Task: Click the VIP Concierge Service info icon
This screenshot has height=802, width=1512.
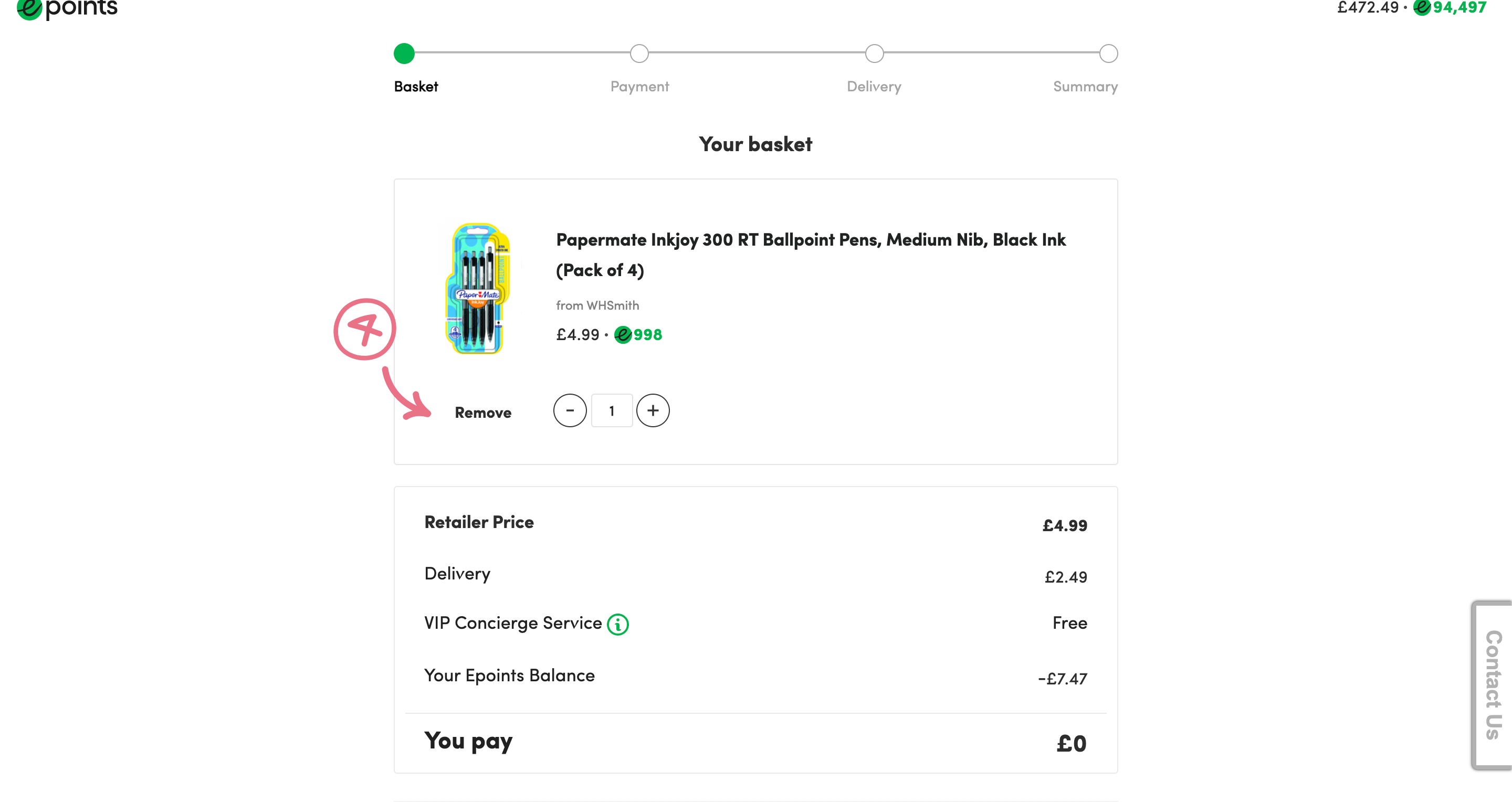Action: pos(617,624)
